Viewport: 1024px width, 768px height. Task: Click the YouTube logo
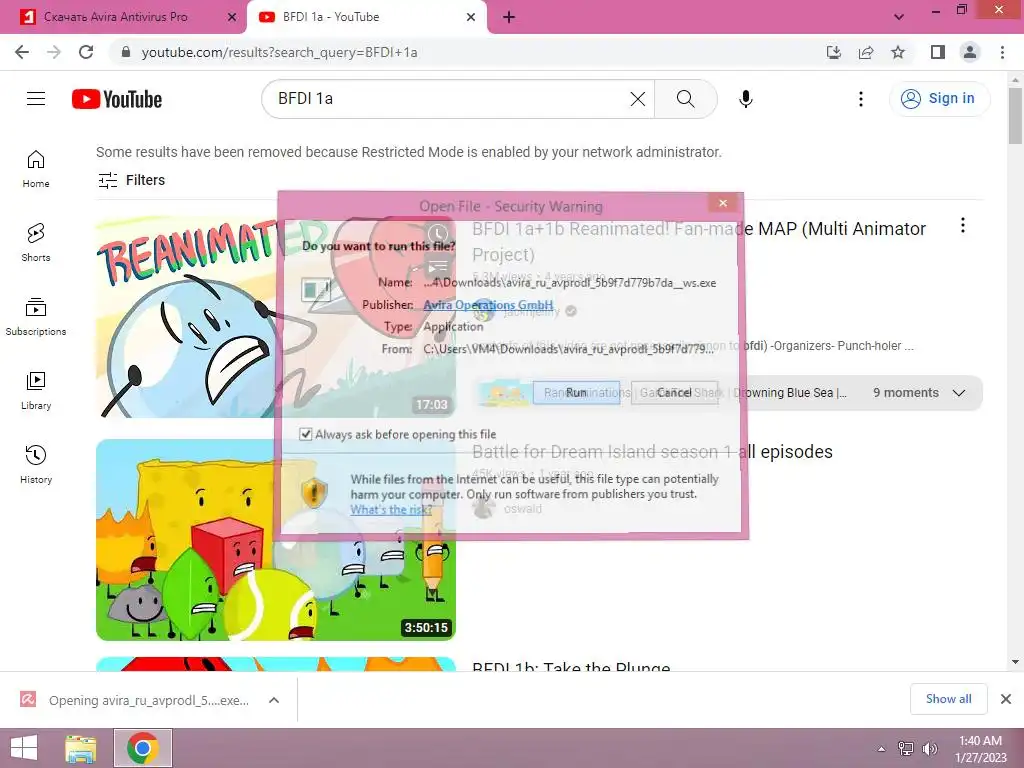117,99
